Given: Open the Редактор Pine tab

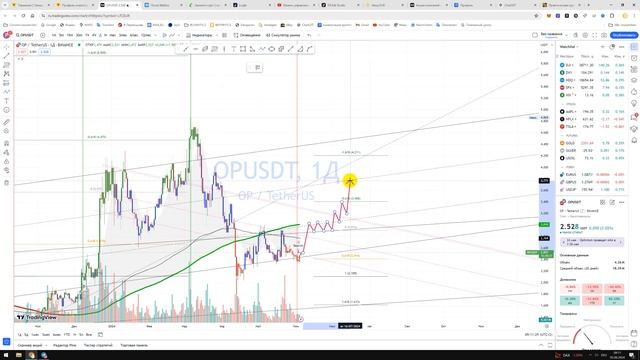Looking at the screenshot, I should [64, 345].
